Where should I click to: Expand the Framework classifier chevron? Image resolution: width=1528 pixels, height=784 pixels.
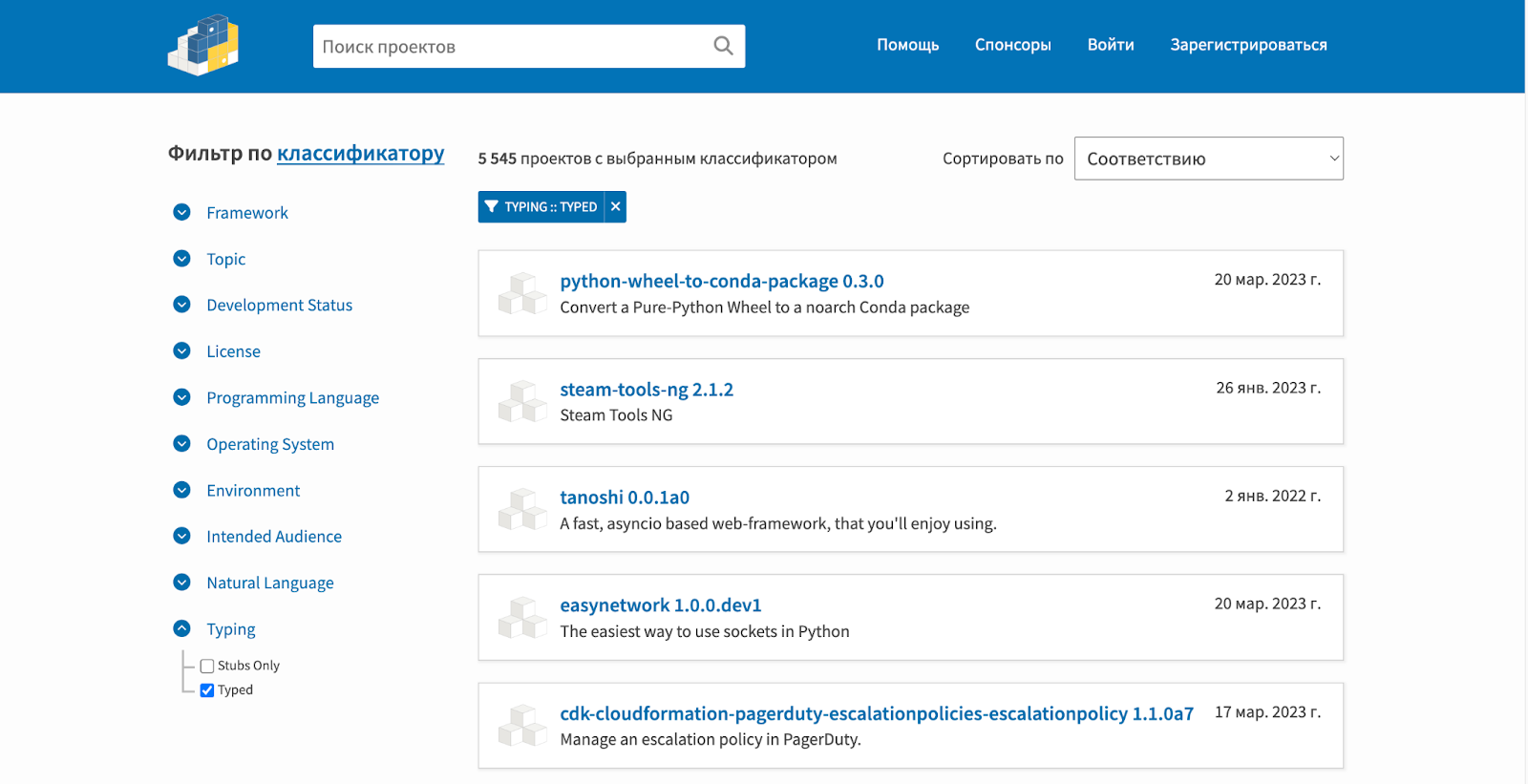tap(181, 212)
